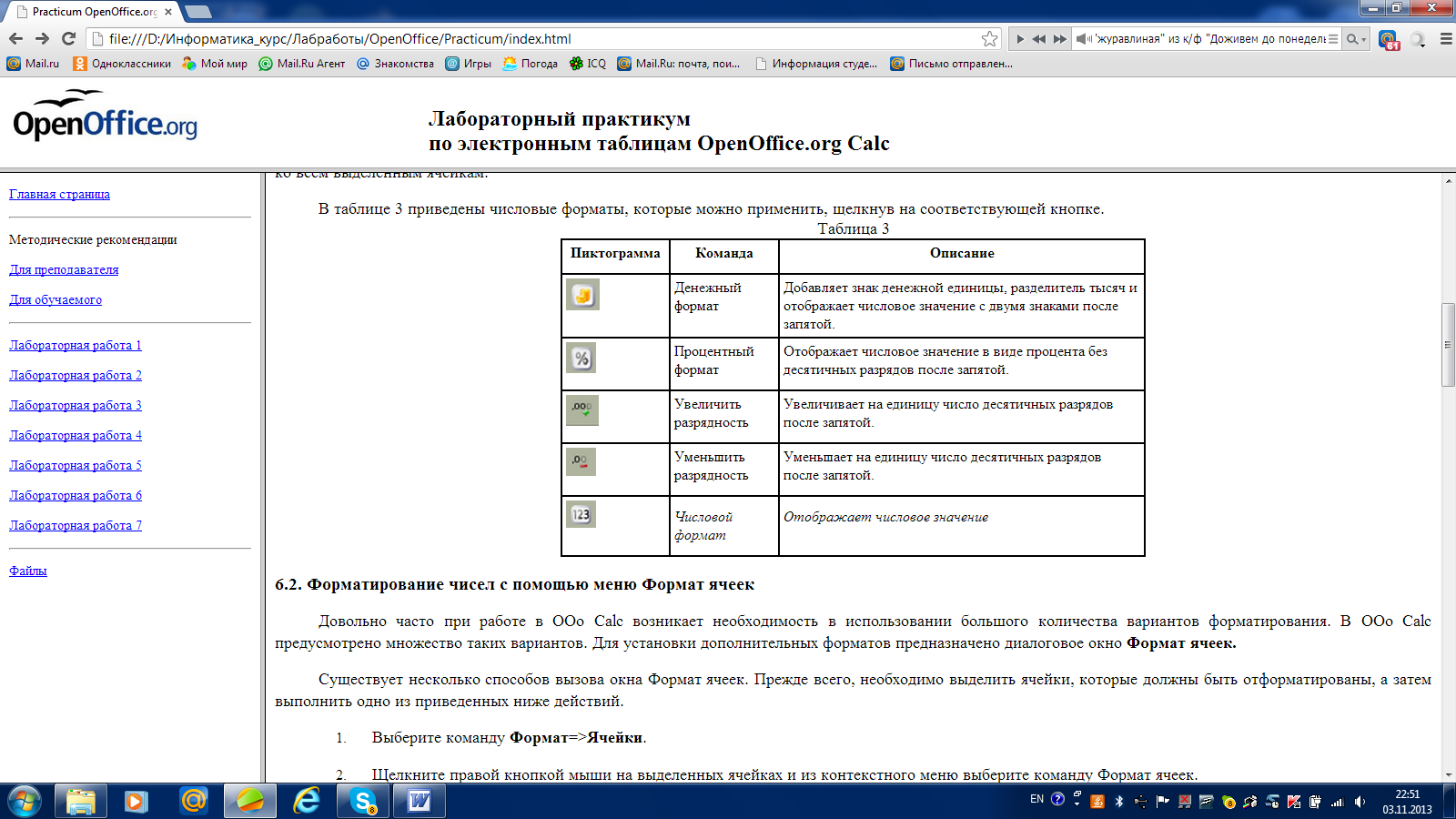Open Для обучаемого link
The image size is (1456, 819).
click(56, 299)
